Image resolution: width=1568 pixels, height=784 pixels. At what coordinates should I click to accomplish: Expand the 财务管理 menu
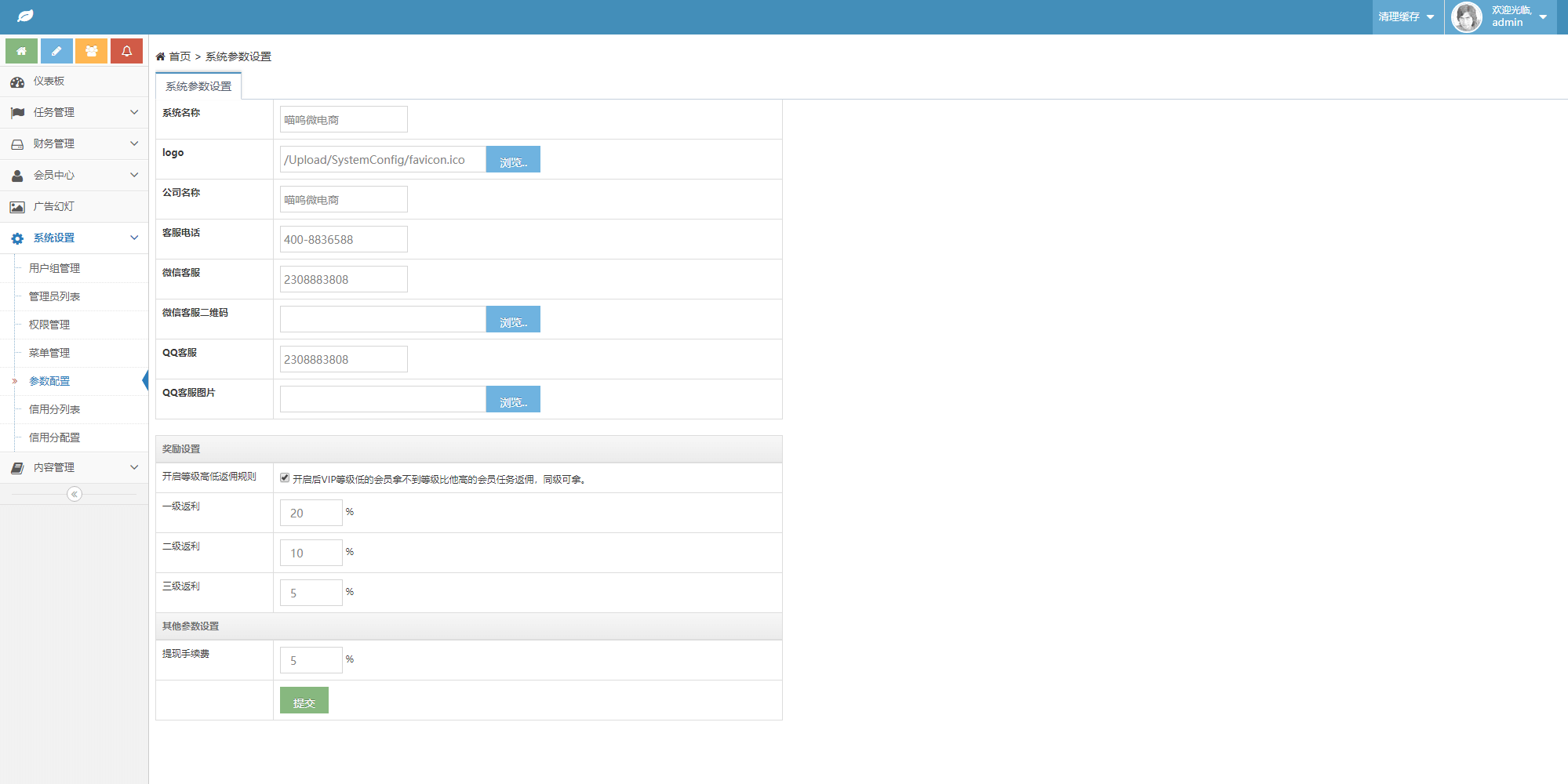pyautogui.click(x=74, y=143)
